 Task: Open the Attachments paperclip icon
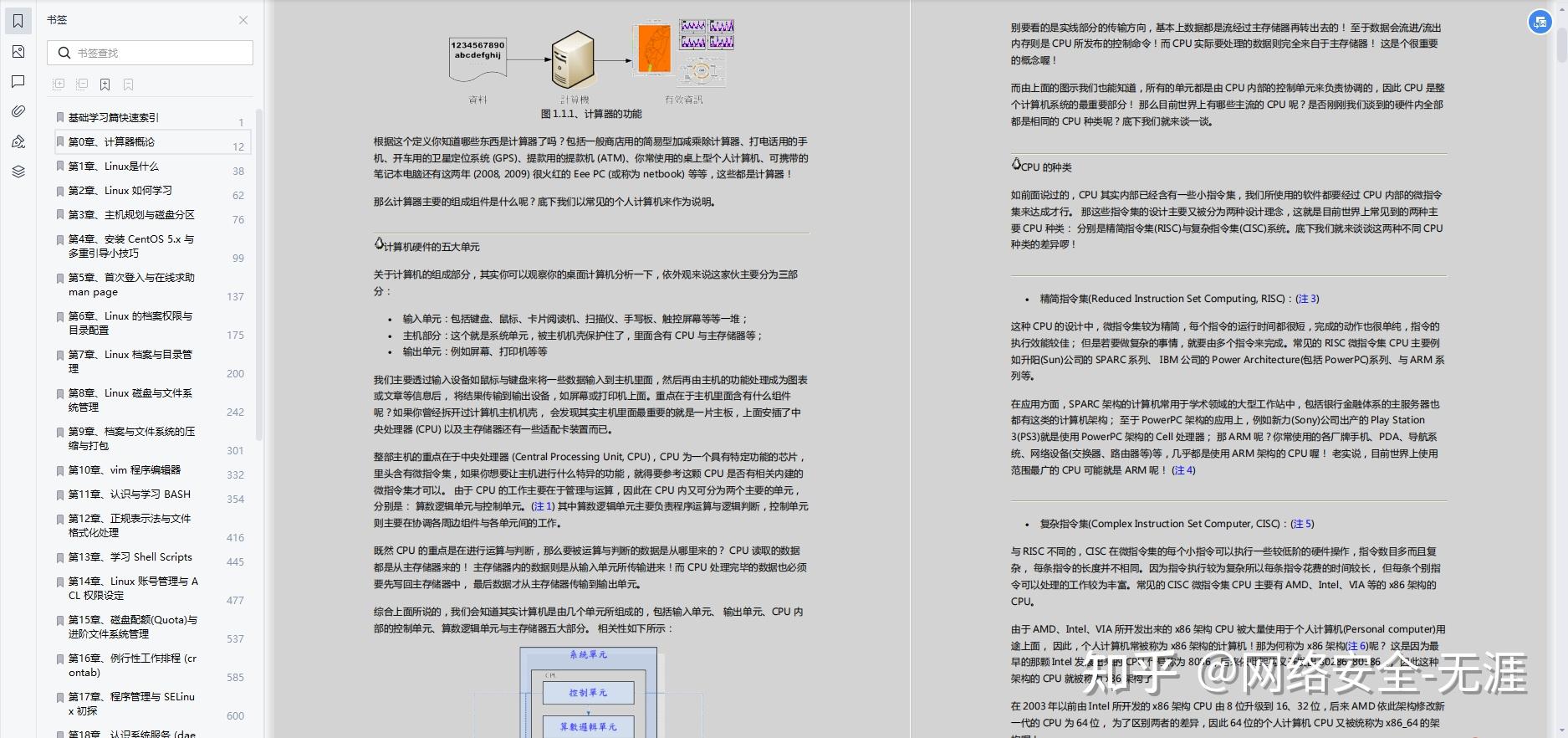pyautogui.click(x=18, y=111)
